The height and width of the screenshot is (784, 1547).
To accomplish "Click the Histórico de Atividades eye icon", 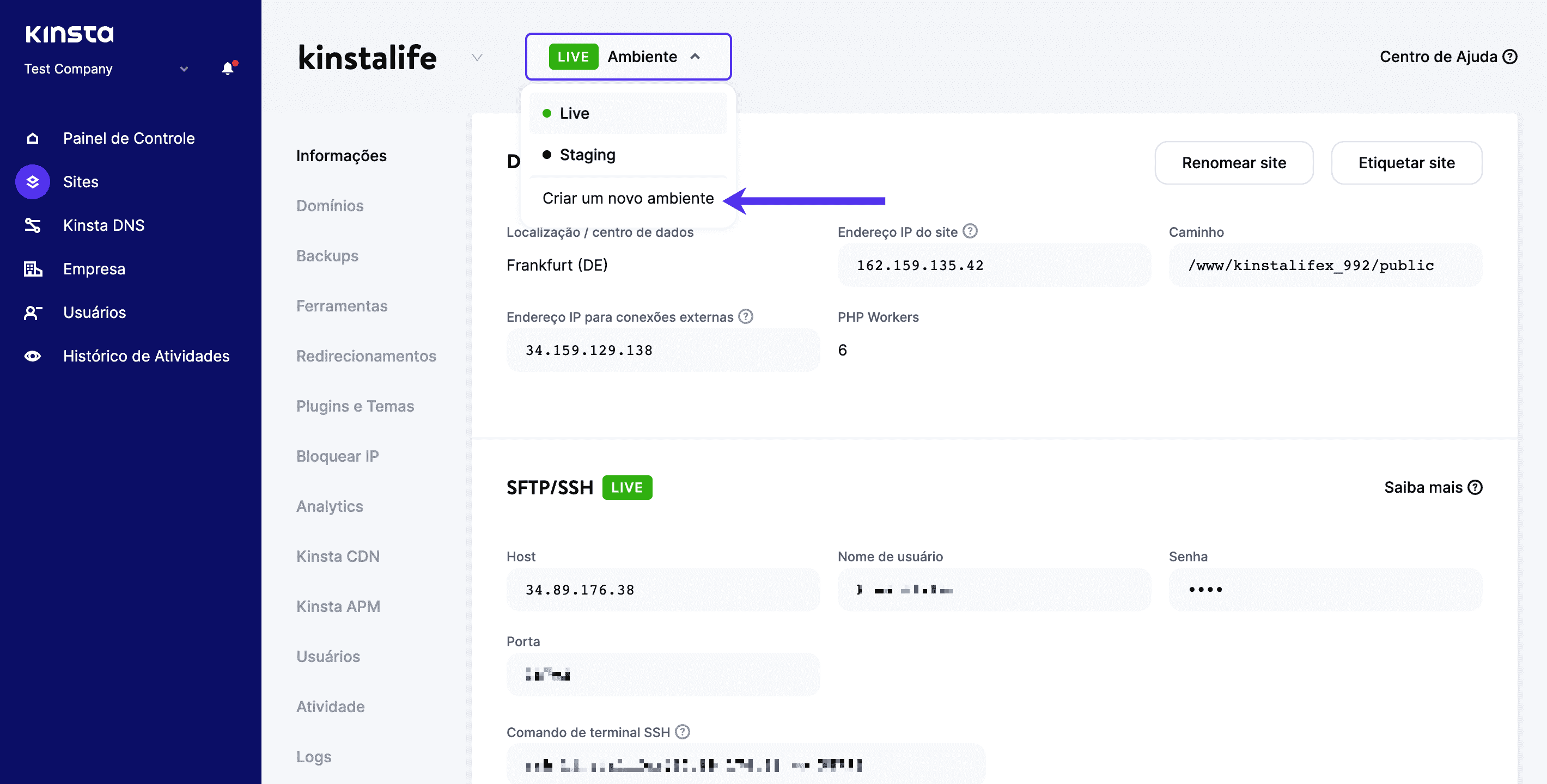I will point(33,356).
